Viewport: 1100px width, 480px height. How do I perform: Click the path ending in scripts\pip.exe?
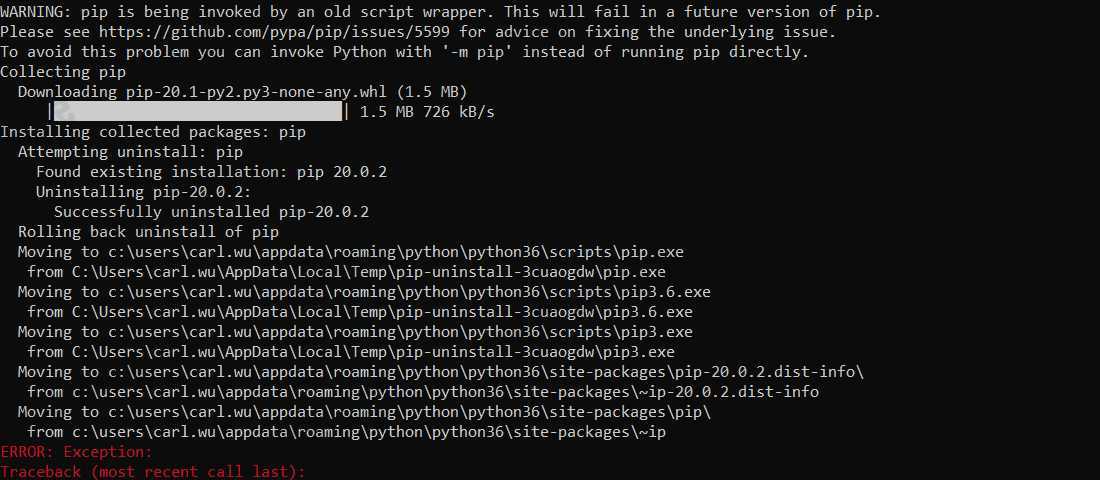coord(396,252)
